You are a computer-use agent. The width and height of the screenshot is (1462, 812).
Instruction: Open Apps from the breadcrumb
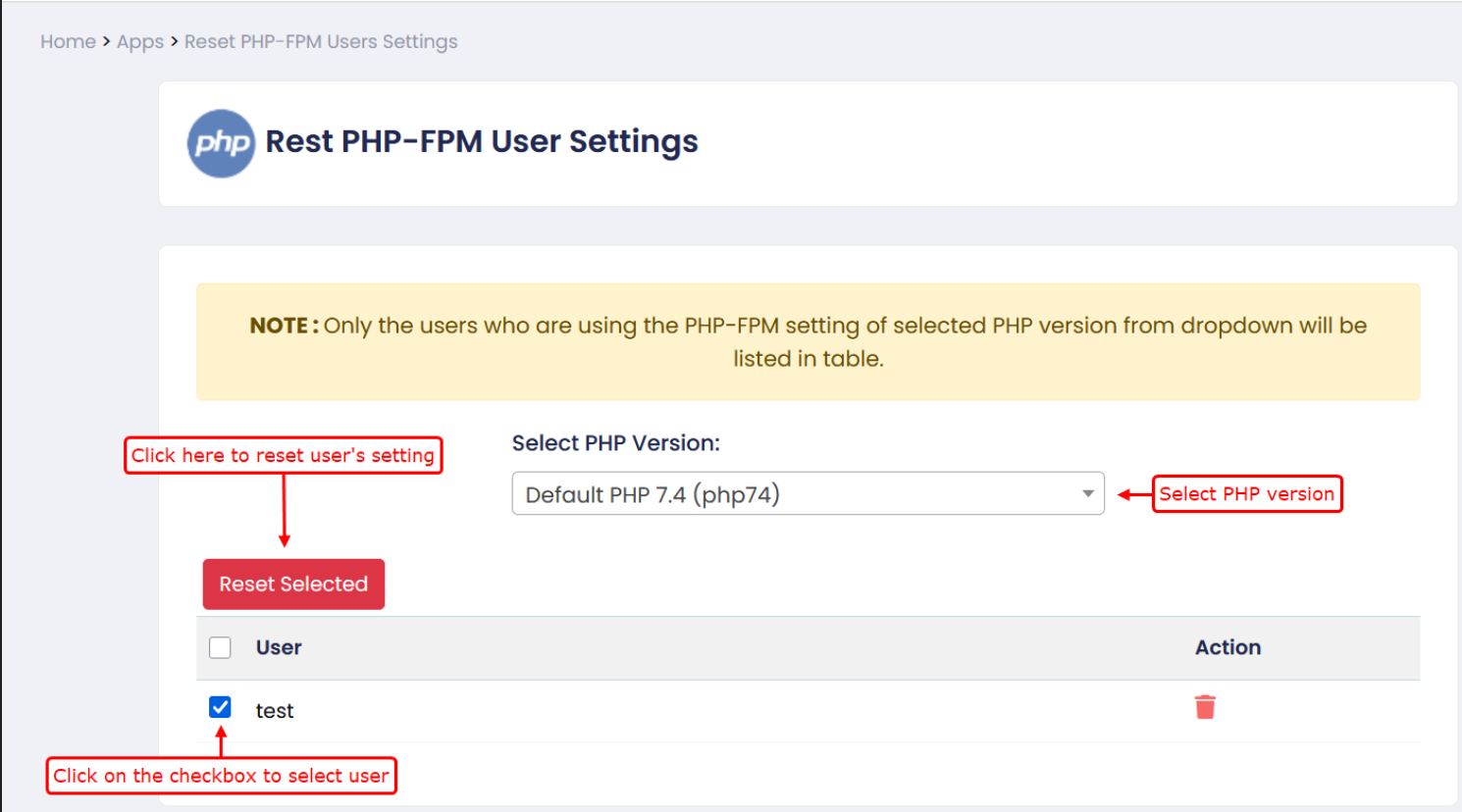click(x=140, y=42)
